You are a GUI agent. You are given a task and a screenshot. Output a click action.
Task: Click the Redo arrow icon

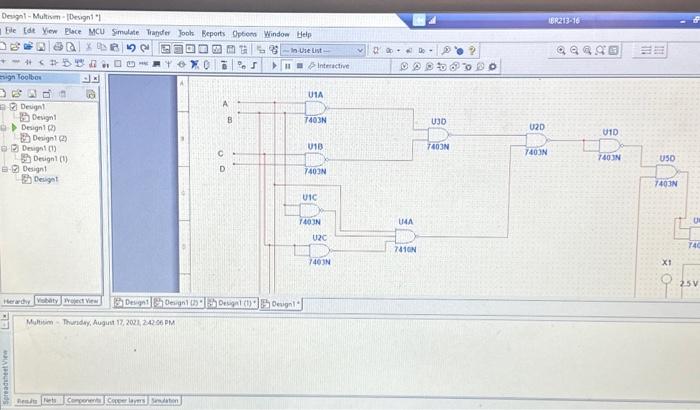tap(145, 48)
